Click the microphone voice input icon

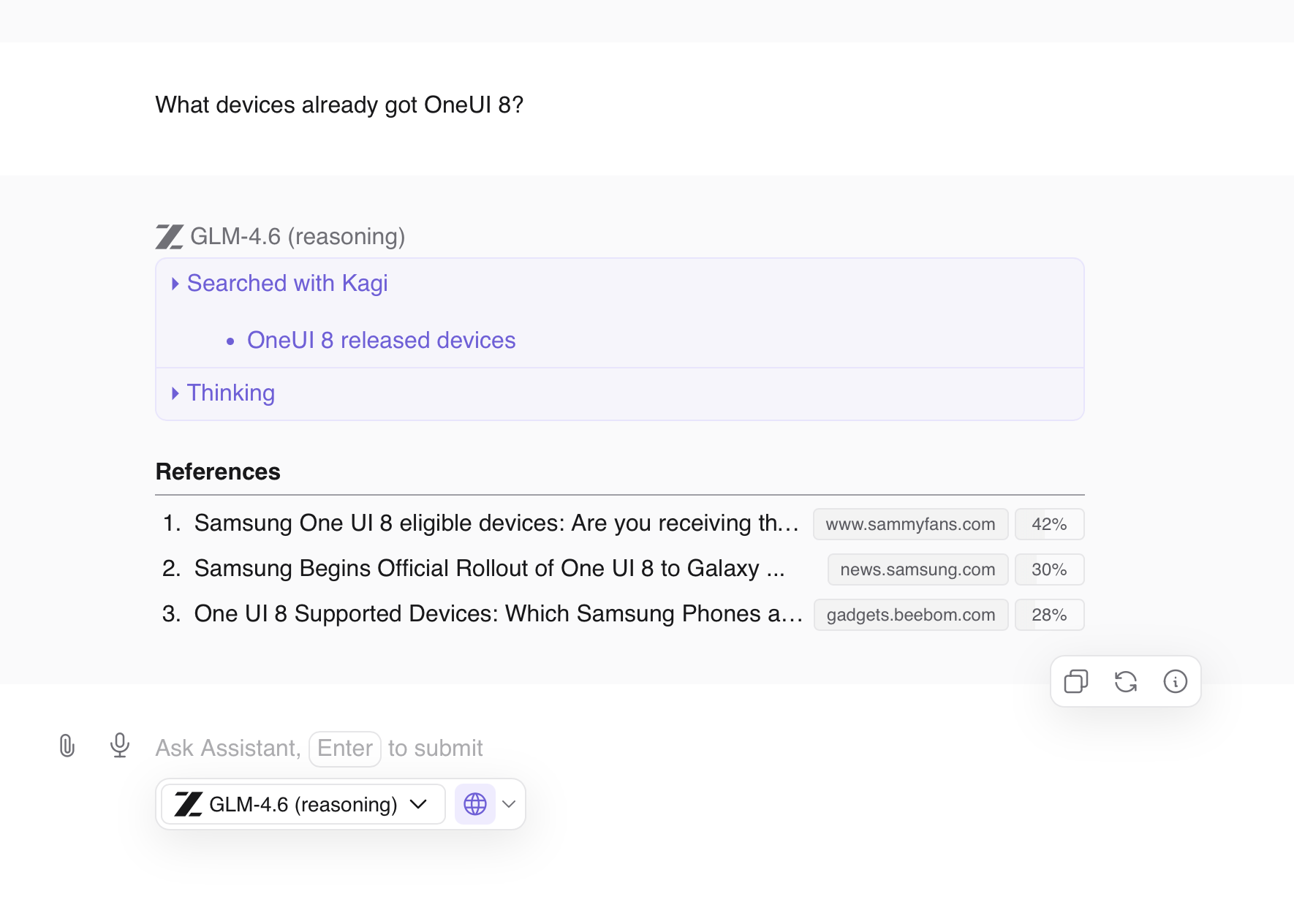click(x=120, y=746)
